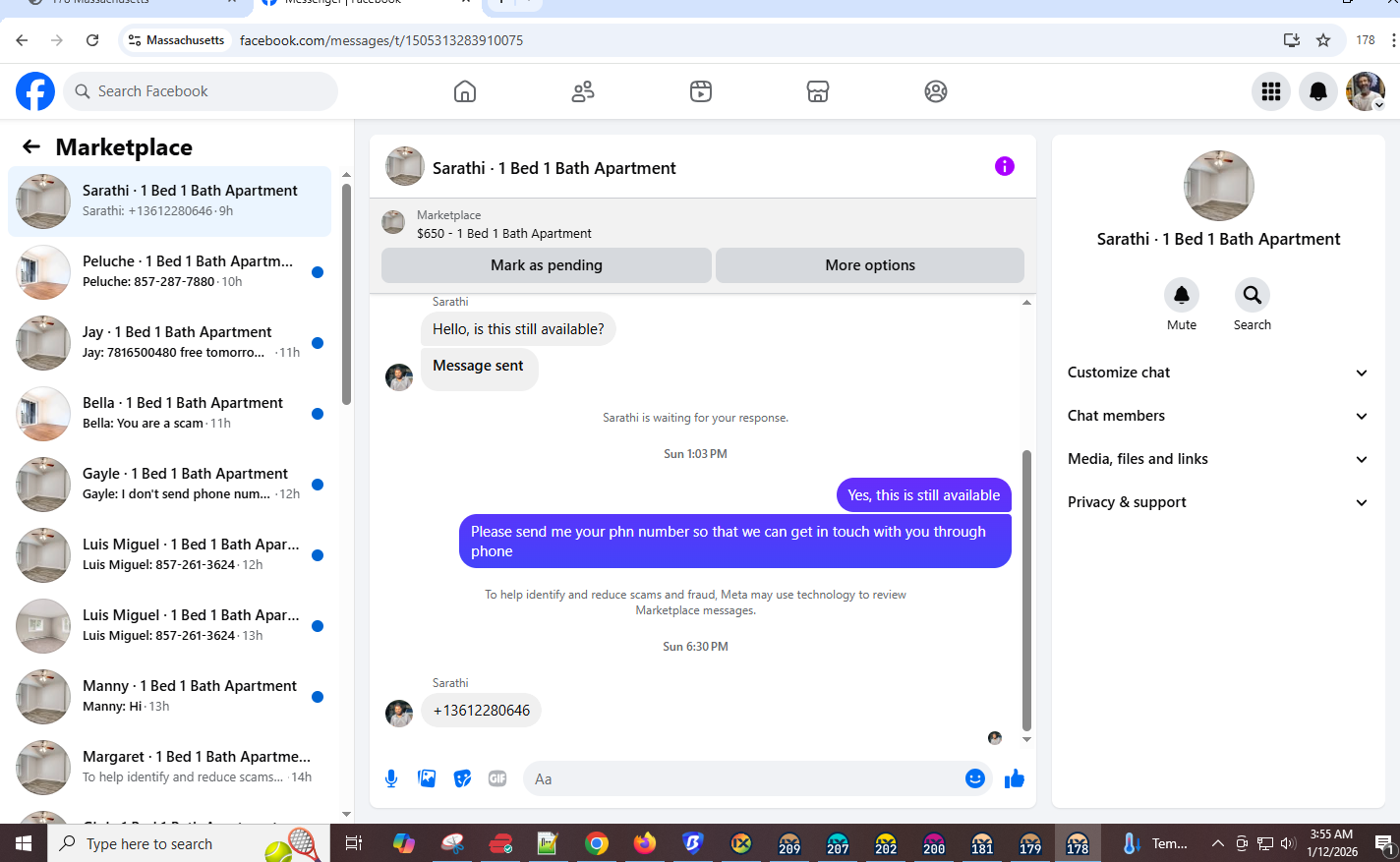This screenshot has height=862, width=1400.
Task: Open the Groups icon in top navigation
Action: 936,91
